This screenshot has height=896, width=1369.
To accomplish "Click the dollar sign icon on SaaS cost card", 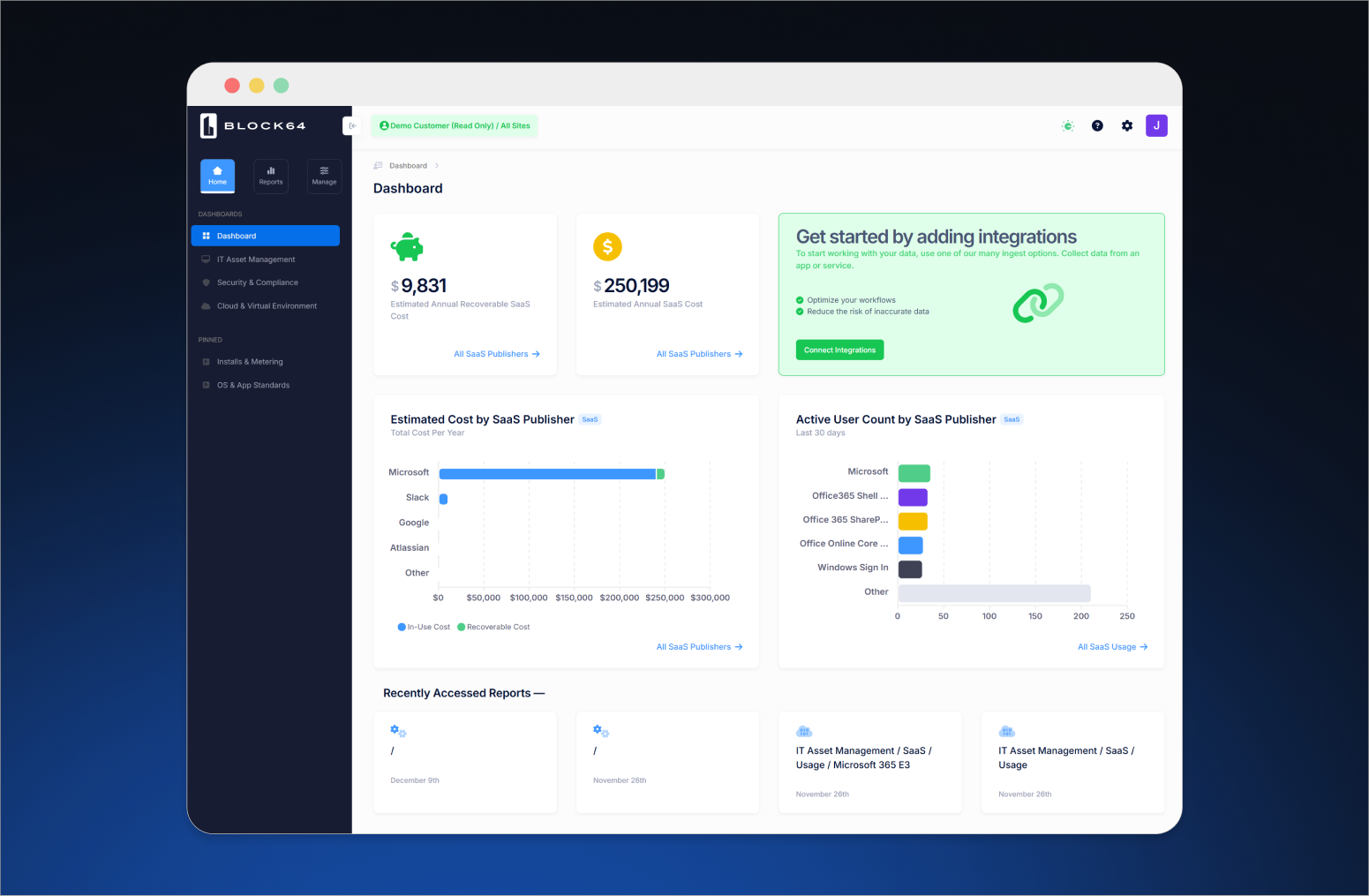I will point(607,246).
